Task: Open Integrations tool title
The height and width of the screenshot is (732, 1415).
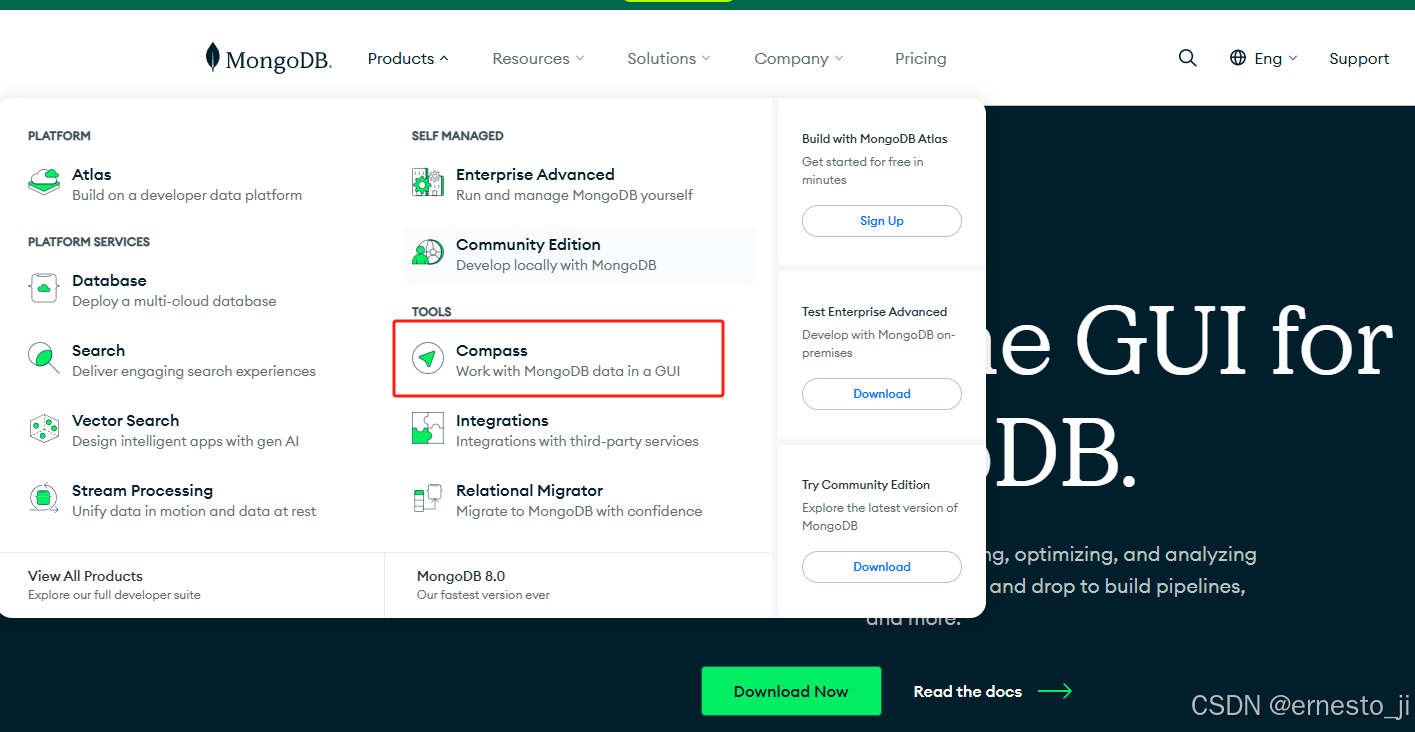Action: pos(502,420)
